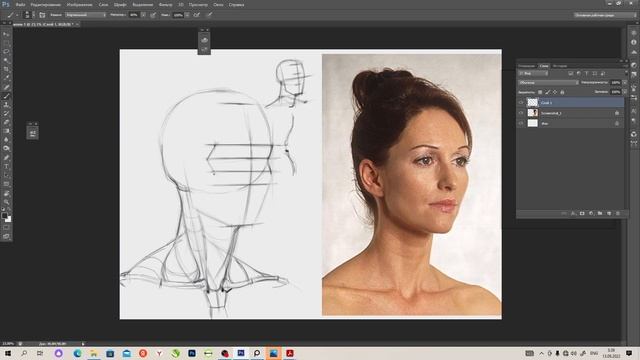This screenshot has height=360, width=640.
Task: Toggle lock image pixels brush icon
Action: point(547,92)
